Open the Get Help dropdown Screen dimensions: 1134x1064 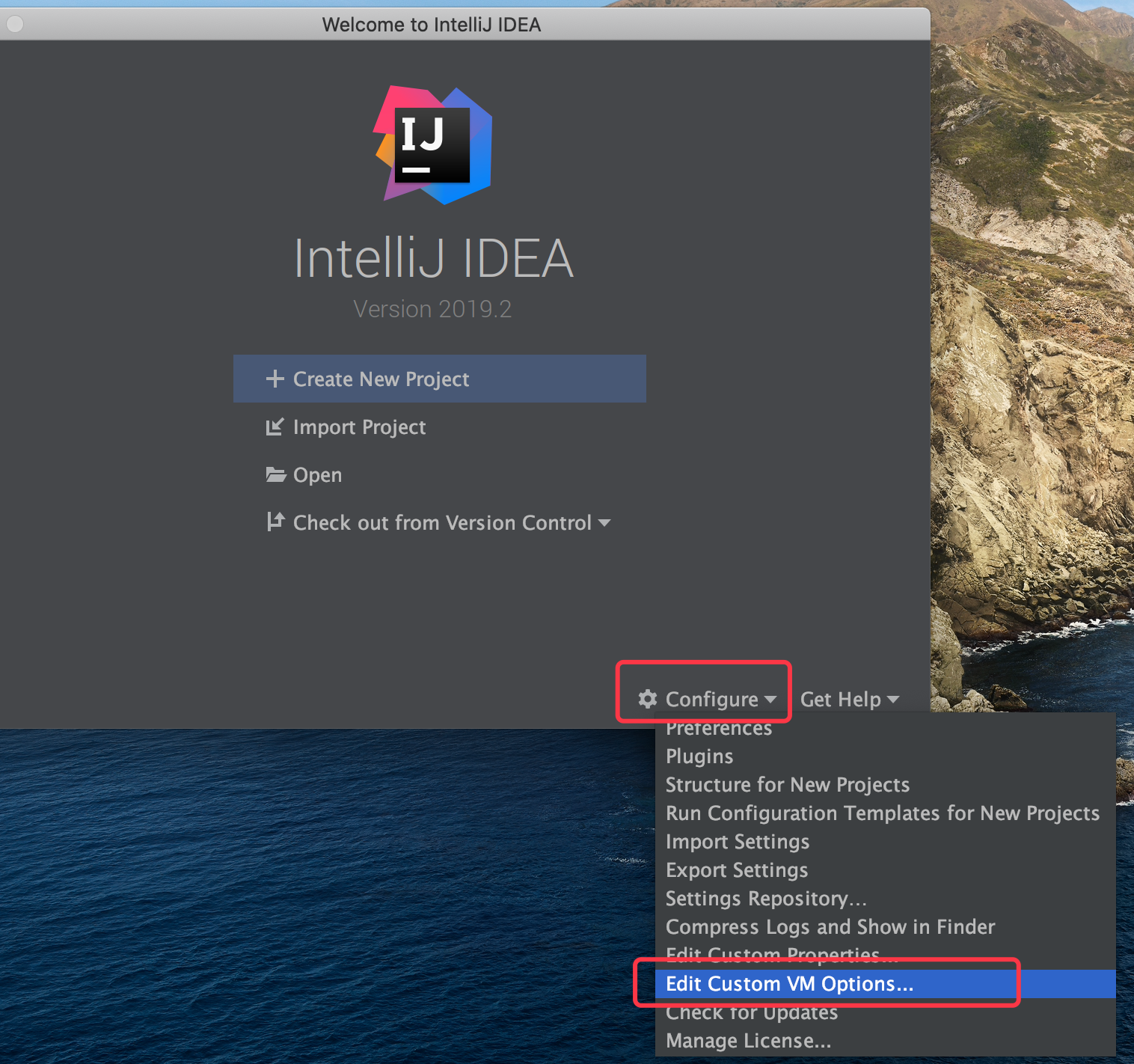pyautogui.click(x=849, y=700)
